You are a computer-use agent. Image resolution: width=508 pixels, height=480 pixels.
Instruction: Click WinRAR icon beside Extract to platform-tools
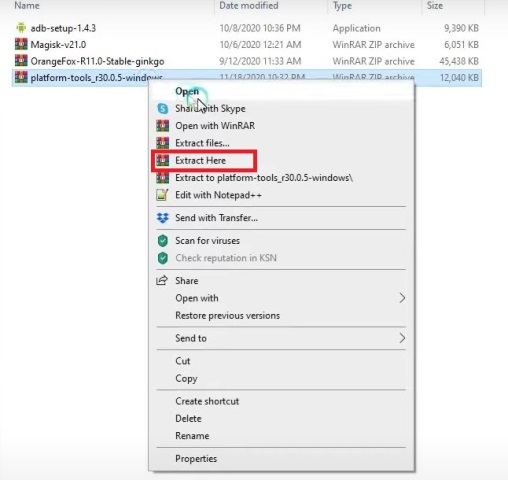click(163, 178)
